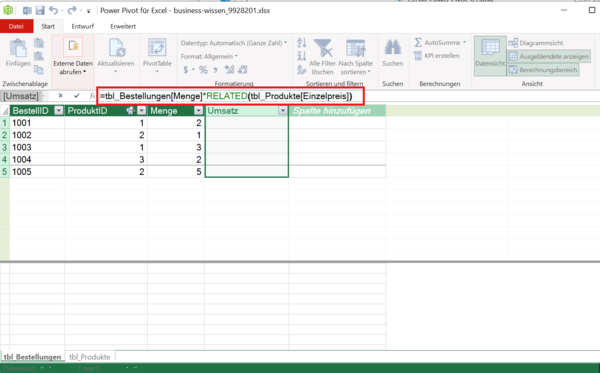Click the [Umsatz] name box

click(21, 96)
